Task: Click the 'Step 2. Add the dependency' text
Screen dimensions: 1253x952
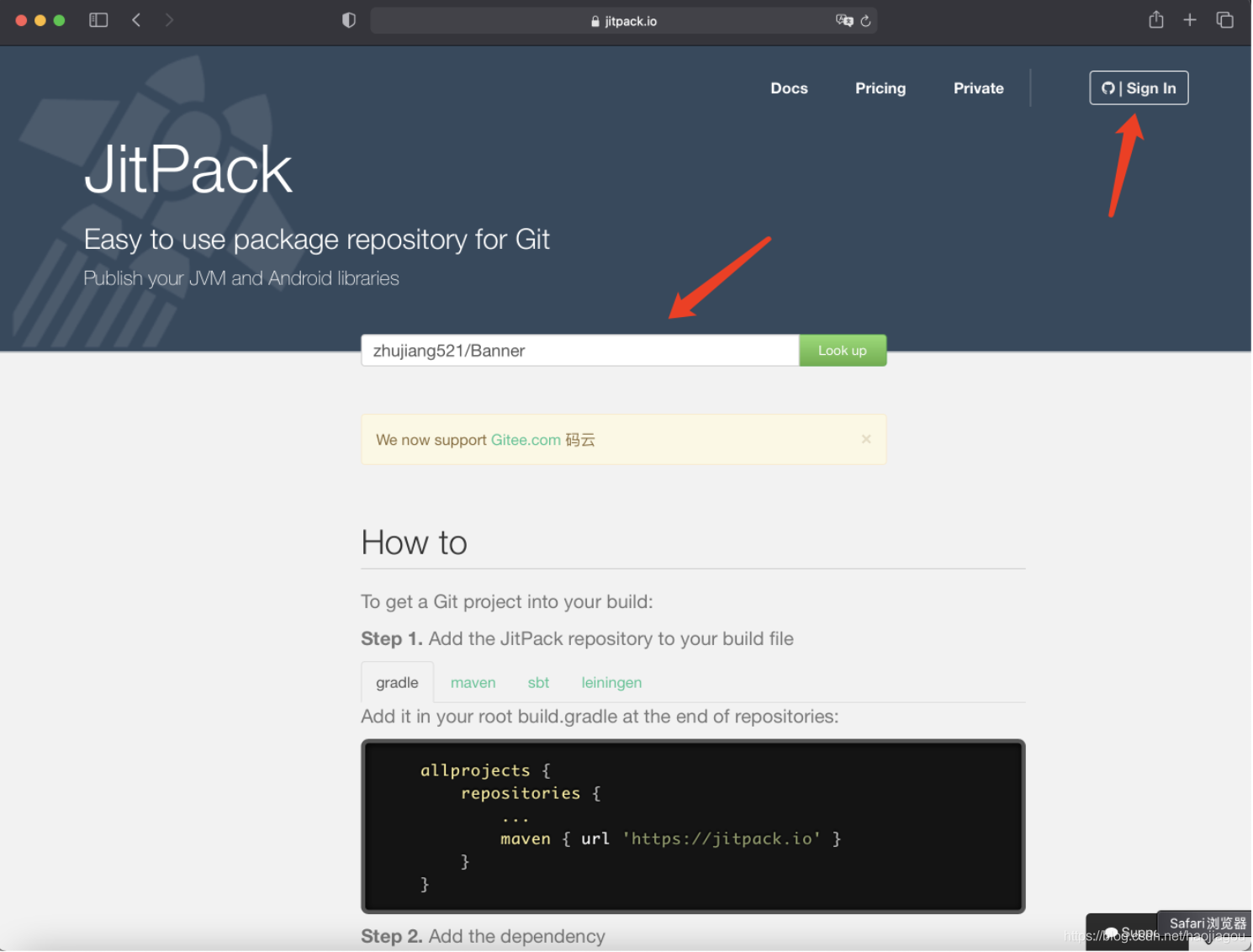Action: click(x=483, y=936)
